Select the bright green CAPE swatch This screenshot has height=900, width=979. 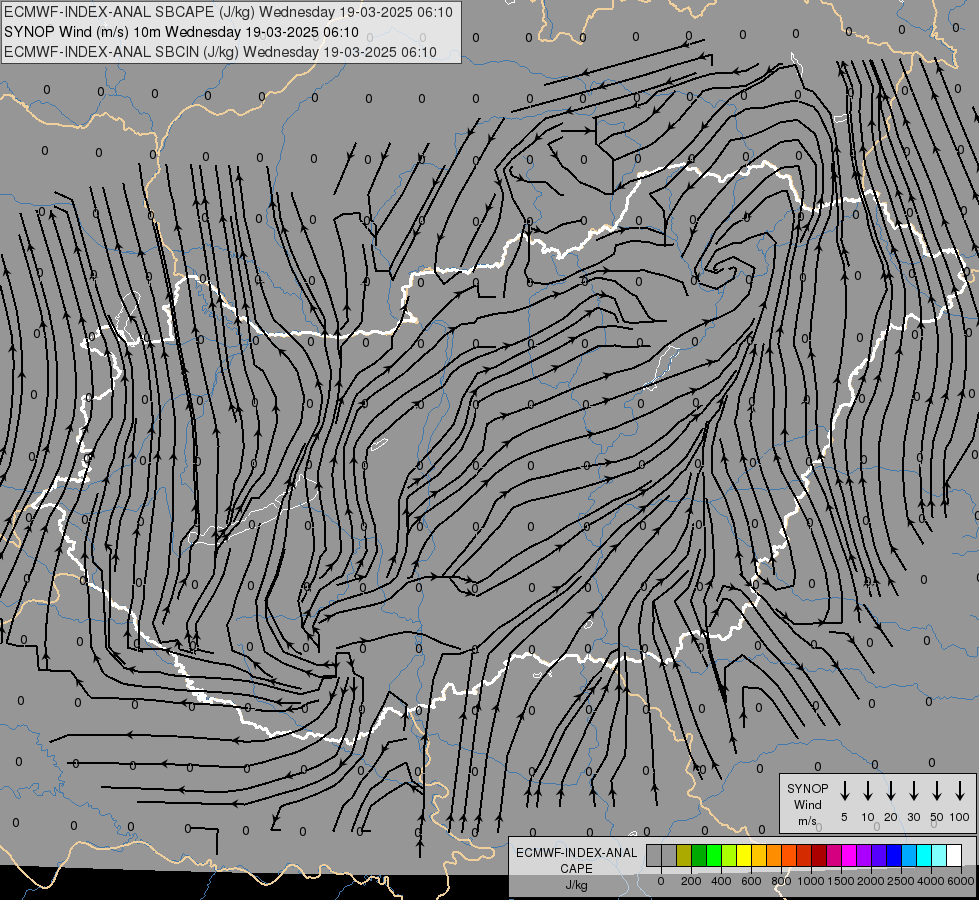point(714,855)
